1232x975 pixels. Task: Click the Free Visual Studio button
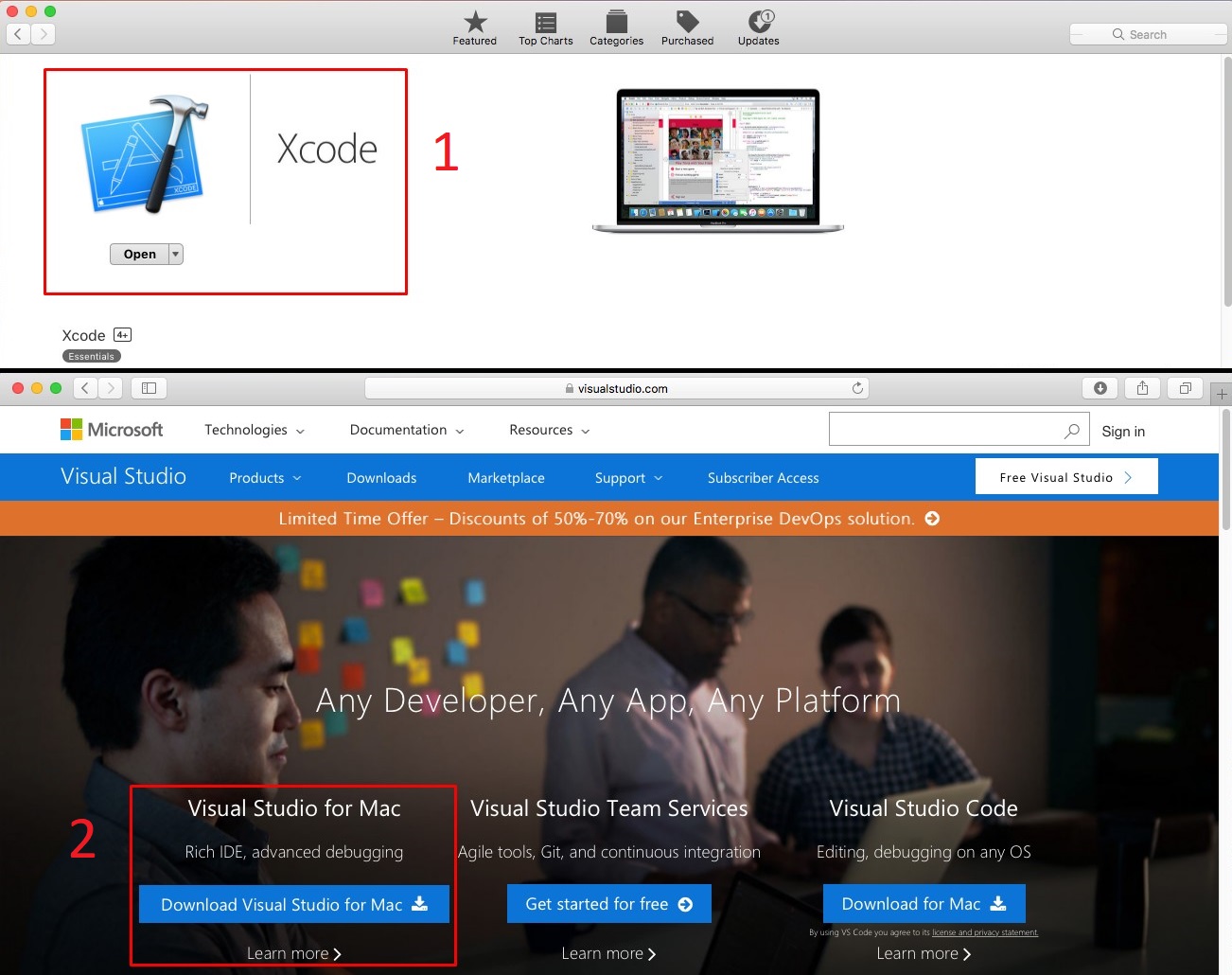(x=1066, y=476)
